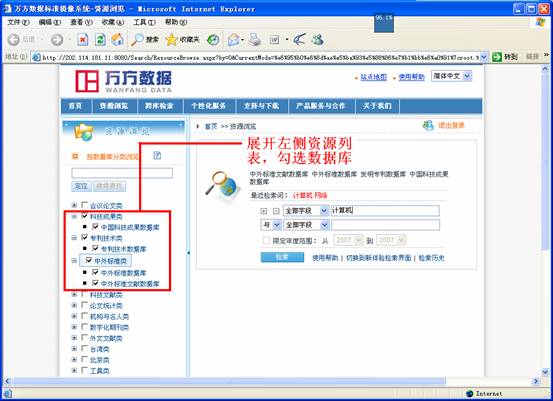Click the first search input containing 计算机
The width and height of the screenshot is (553, 401).
(x=385, y=211)
